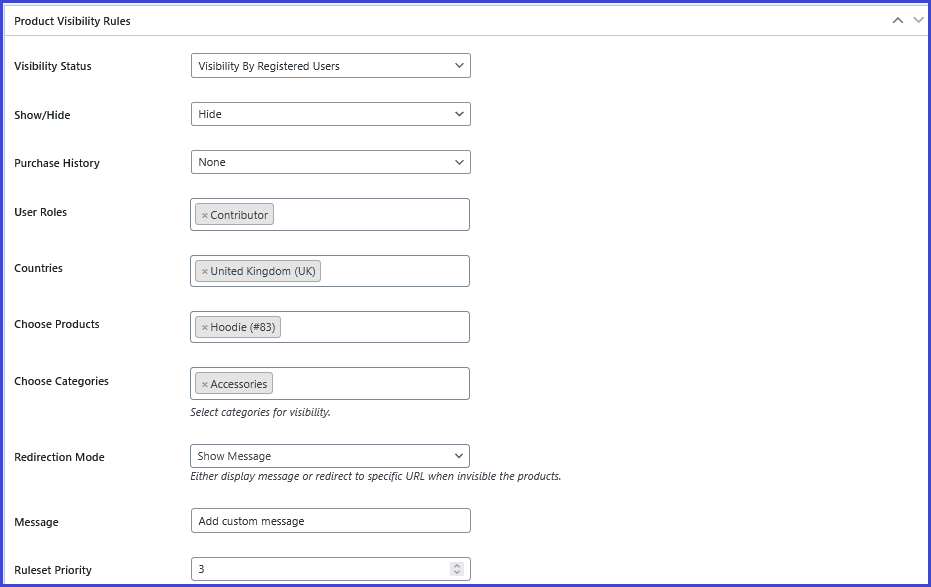Remove the United Kingdom (UK) country tag
Viewport: 931px width, 587px height.
pyautogui.click(x=205, y=271)
